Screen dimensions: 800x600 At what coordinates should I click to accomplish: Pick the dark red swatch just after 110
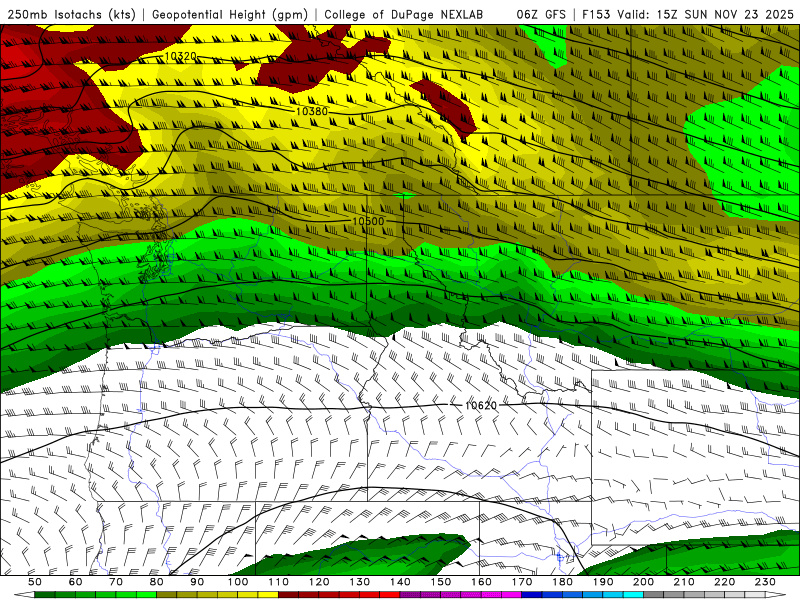pyautogui.click(x=288, y=595)
